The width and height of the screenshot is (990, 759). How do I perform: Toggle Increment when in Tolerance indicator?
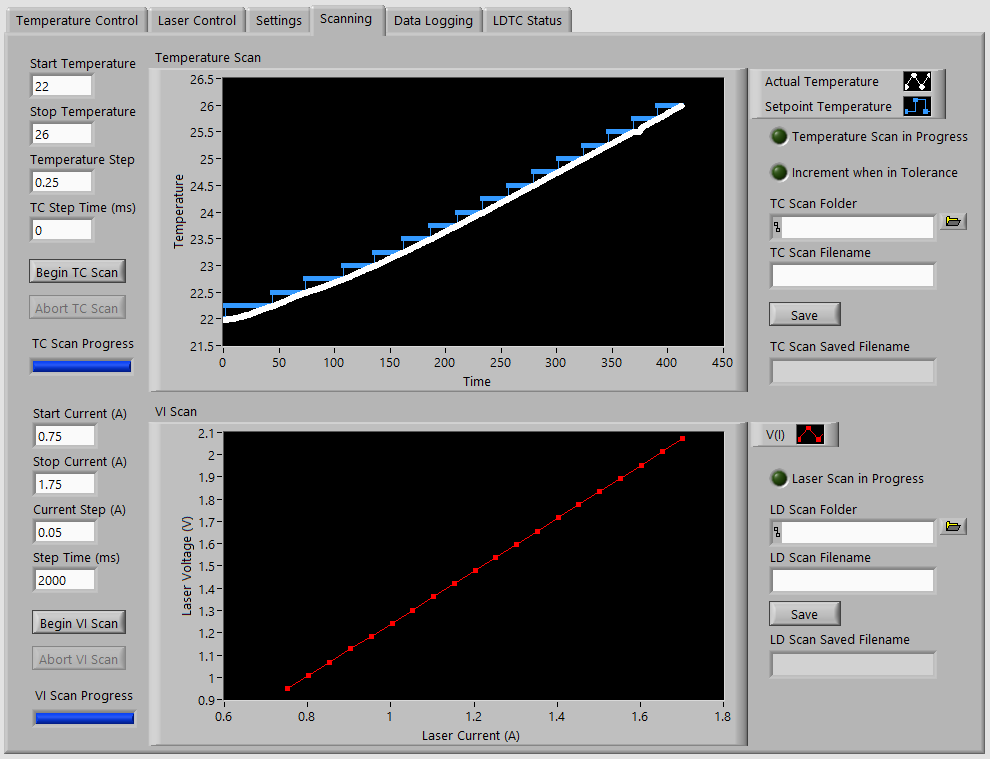[778, 173]
